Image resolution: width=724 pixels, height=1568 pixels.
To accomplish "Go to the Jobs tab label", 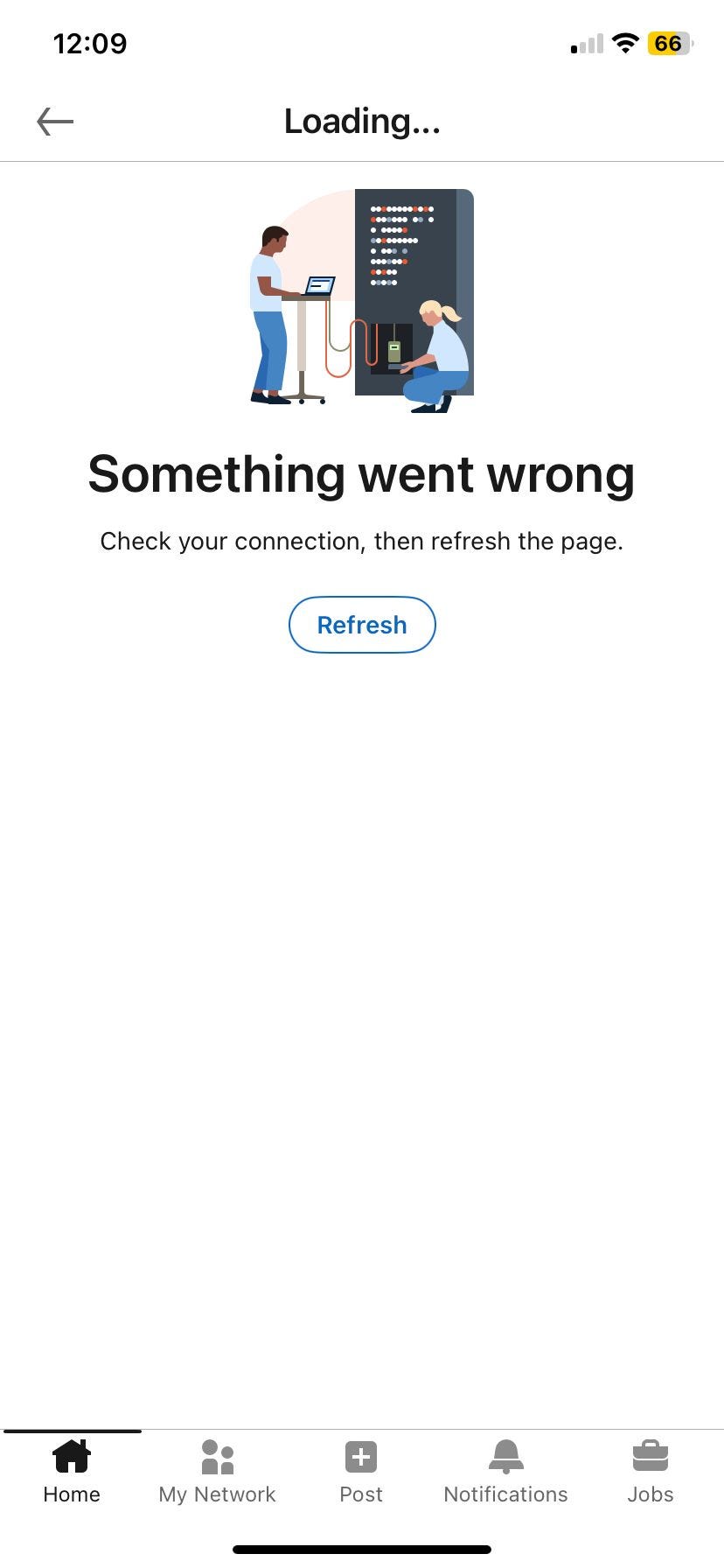I will click(651, 1494).
